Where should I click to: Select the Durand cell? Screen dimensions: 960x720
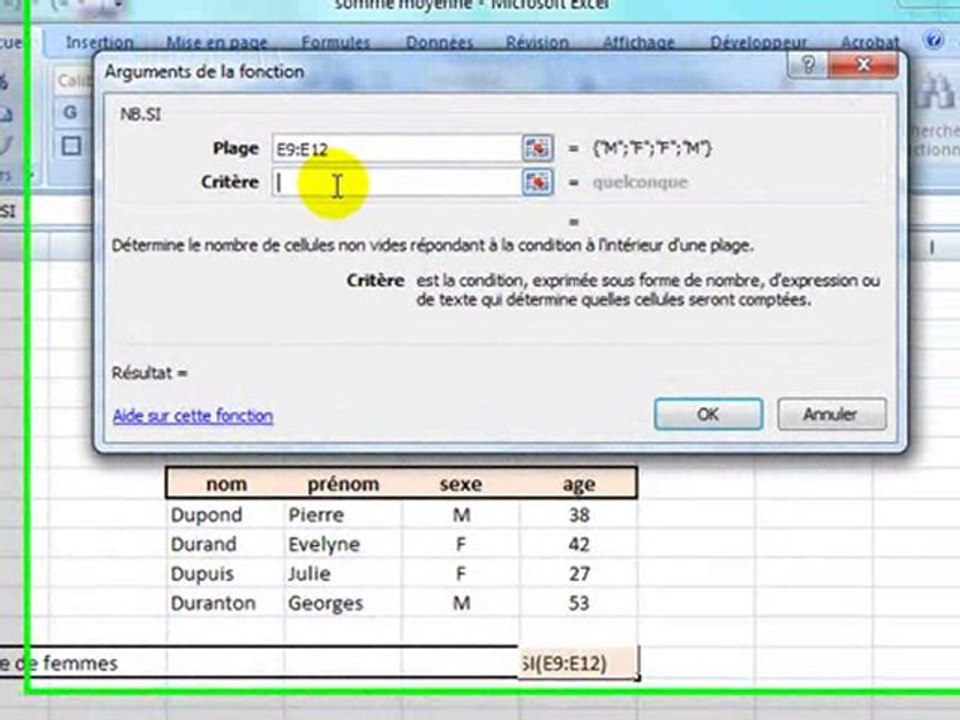[x=225, y=544]
